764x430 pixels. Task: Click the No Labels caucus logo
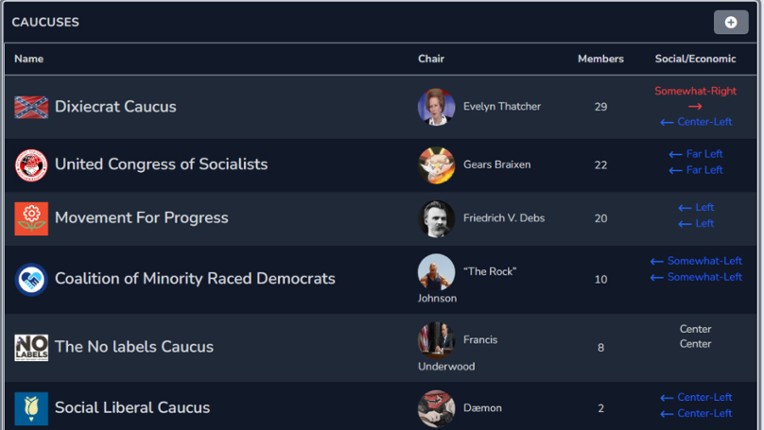(x=31, y=347)
